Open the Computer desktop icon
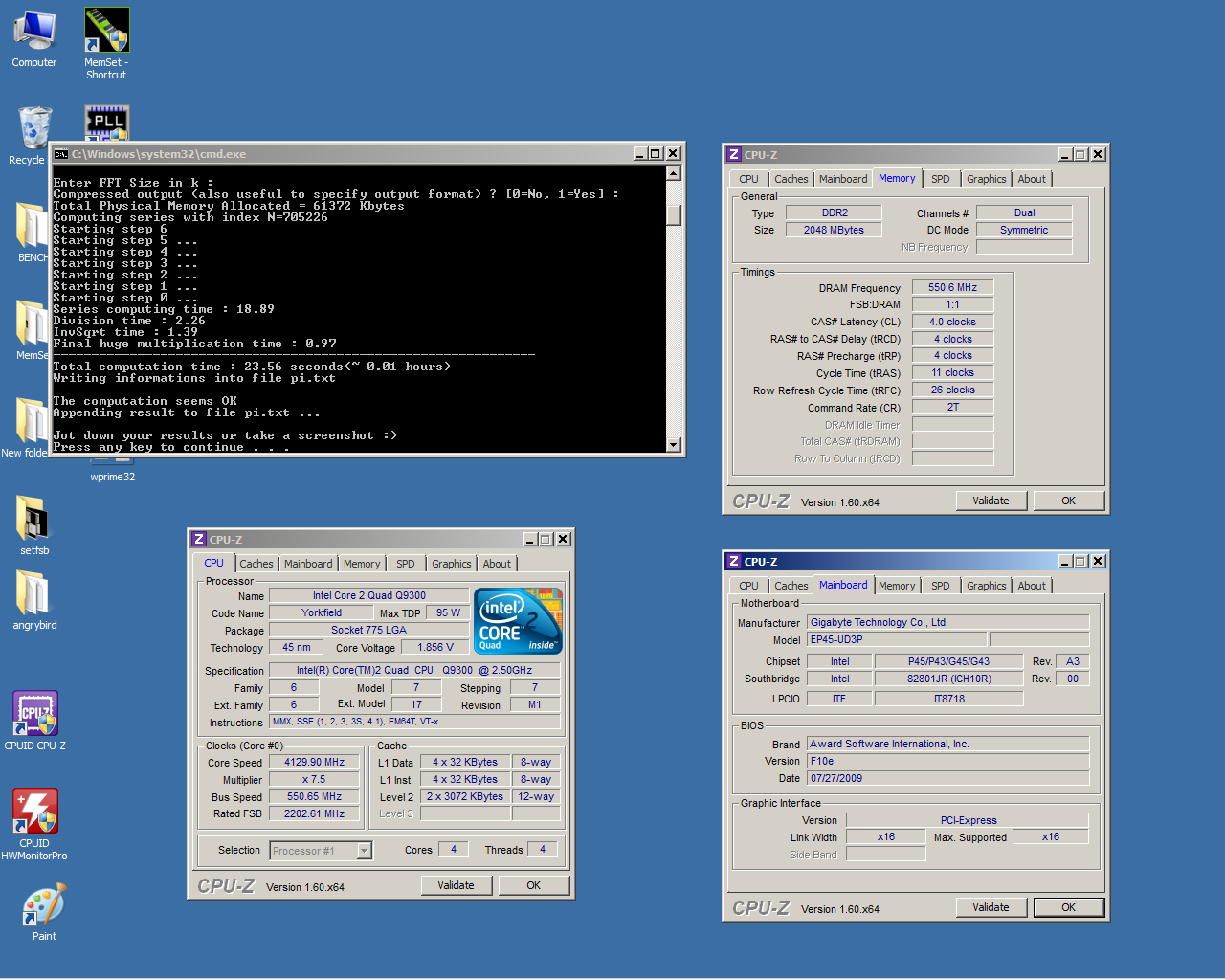The width and height of the screenshot is (1225, 980). pos(34,38)
